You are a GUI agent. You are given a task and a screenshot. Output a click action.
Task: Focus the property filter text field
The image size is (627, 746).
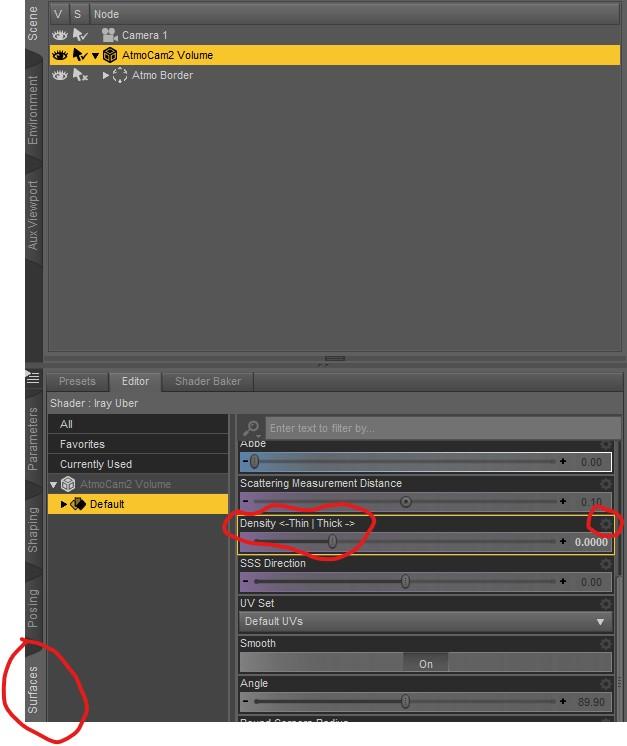[443, 428]
